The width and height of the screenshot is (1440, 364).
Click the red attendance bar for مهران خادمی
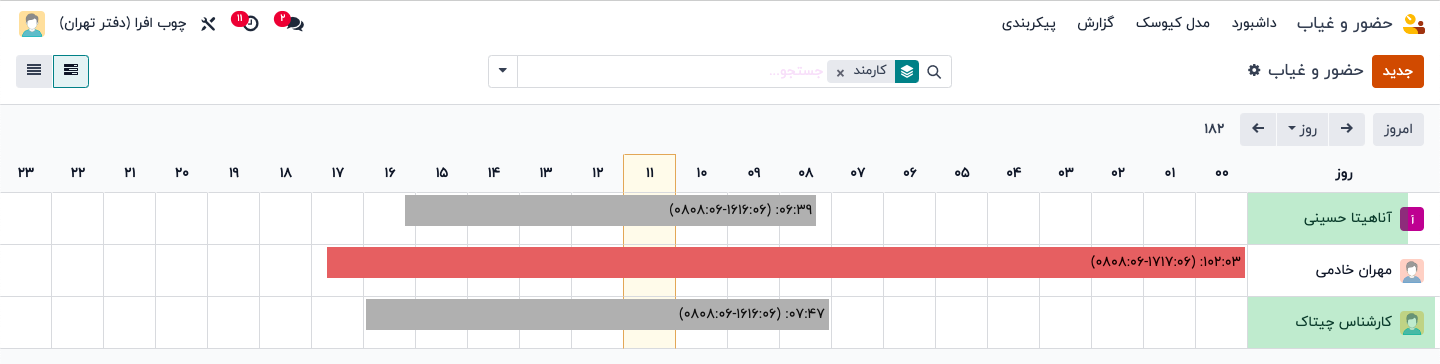pos(786,263)
